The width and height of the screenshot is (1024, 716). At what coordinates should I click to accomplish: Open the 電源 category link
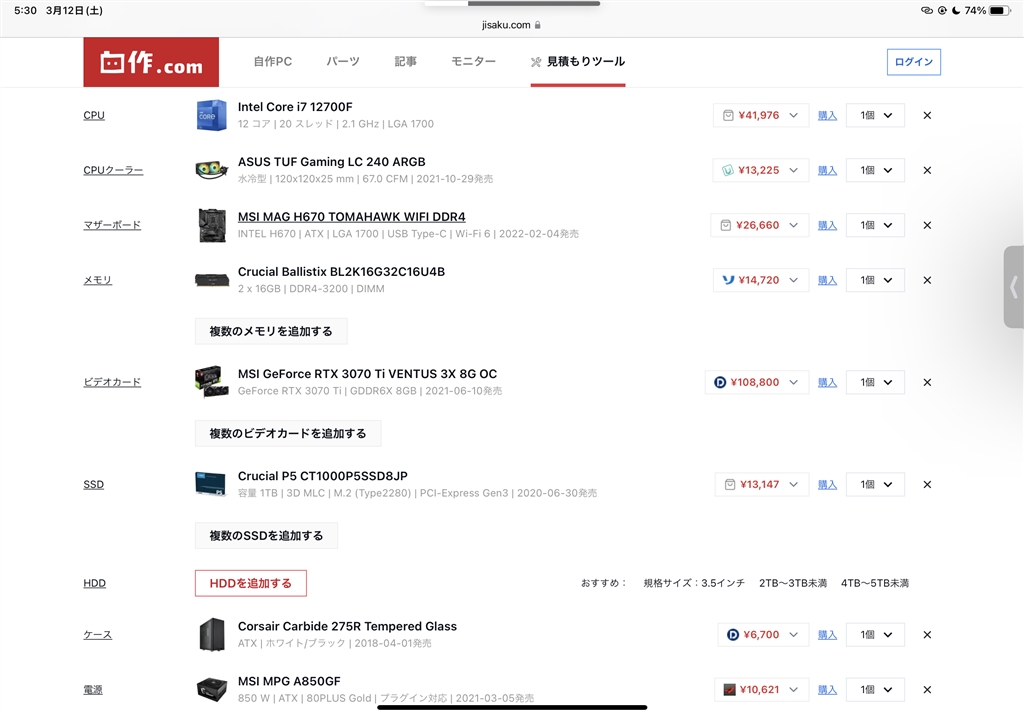93,690
